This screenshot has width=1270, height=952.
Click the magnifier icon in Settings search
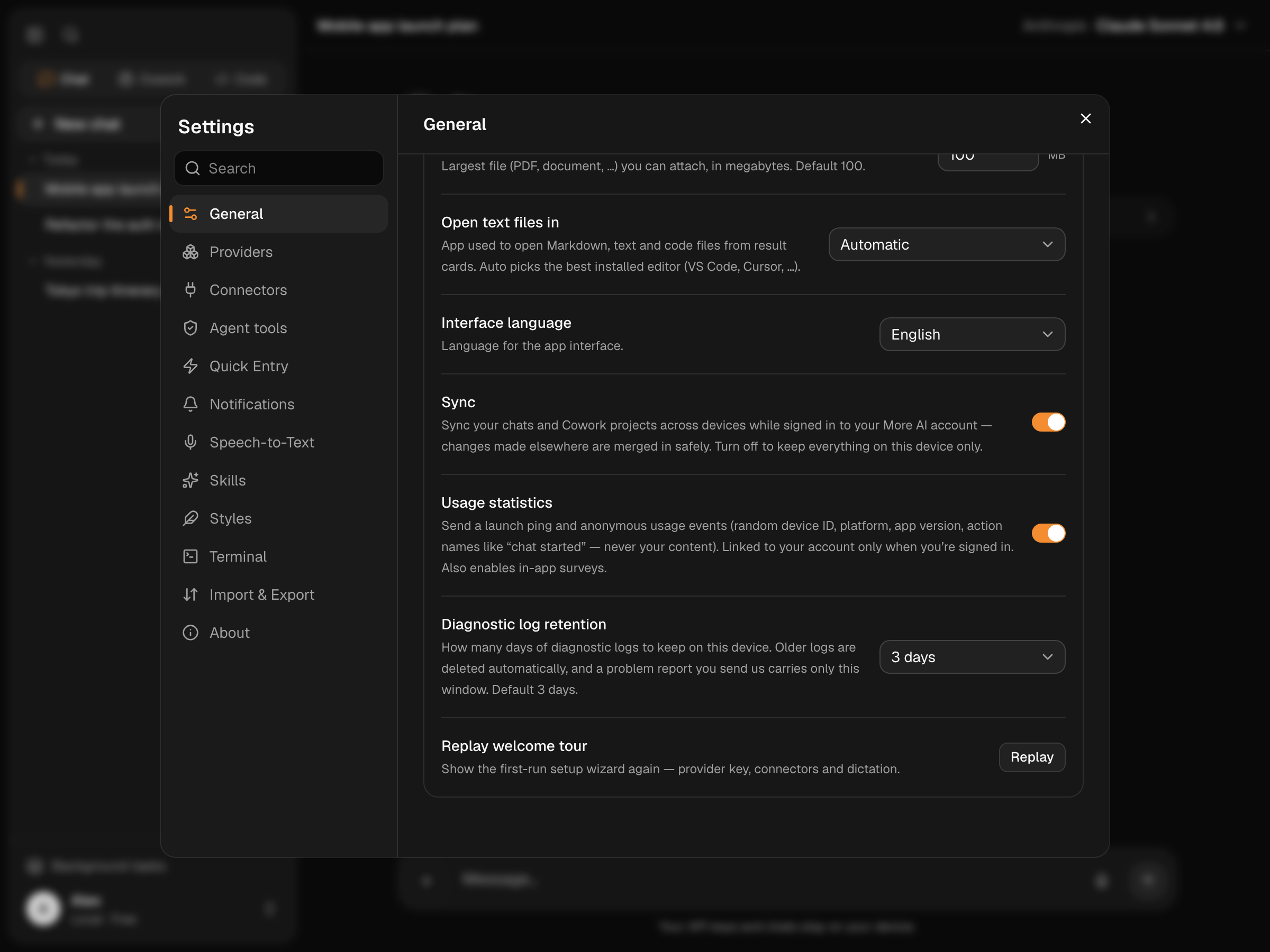pyautogui.click(x=192, y=168)
